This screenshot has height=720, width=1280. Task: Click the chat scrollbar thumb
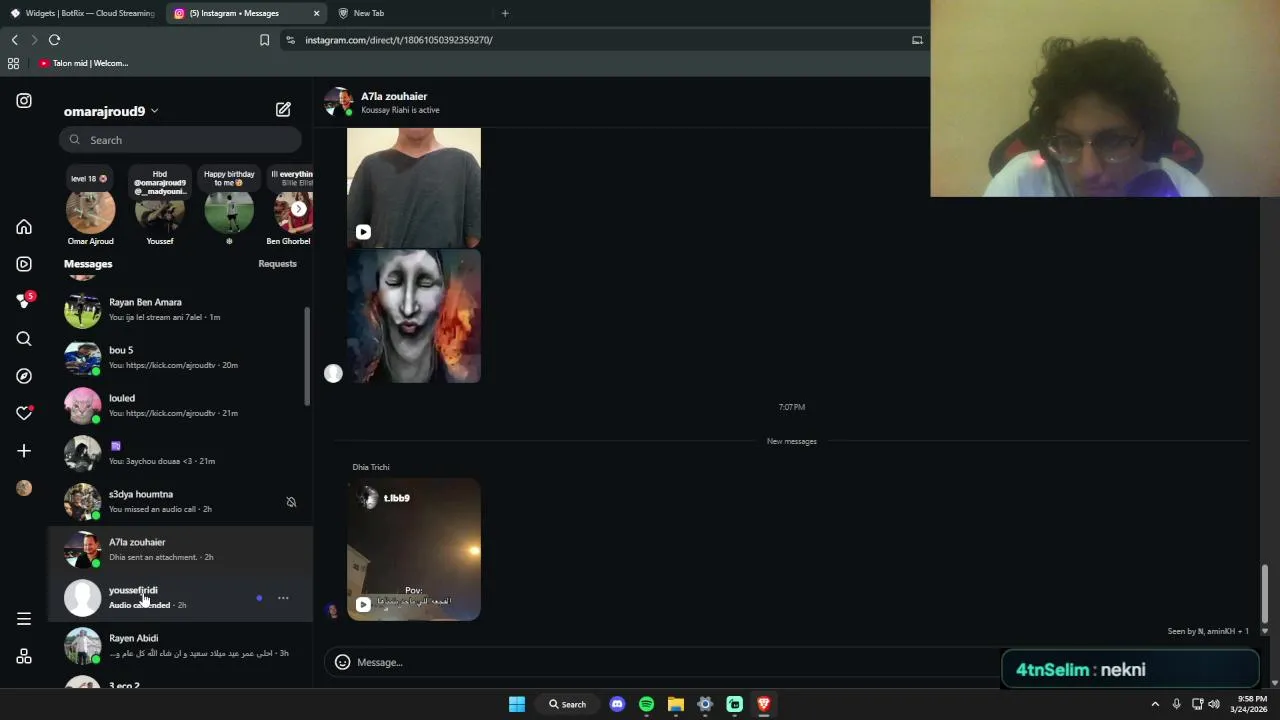(1264, 593)
